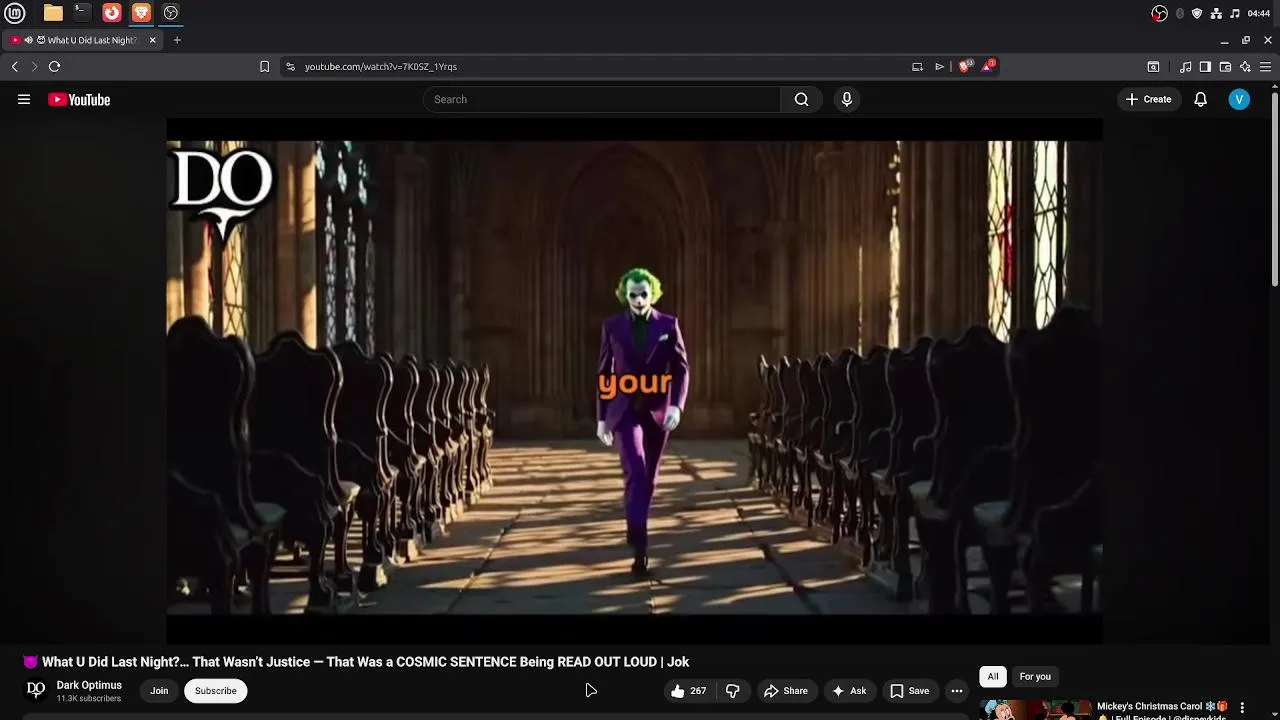Open the security shield tray icon
The width and height of the screenshot is (1280, 720).
click(x=1197, y=13)
